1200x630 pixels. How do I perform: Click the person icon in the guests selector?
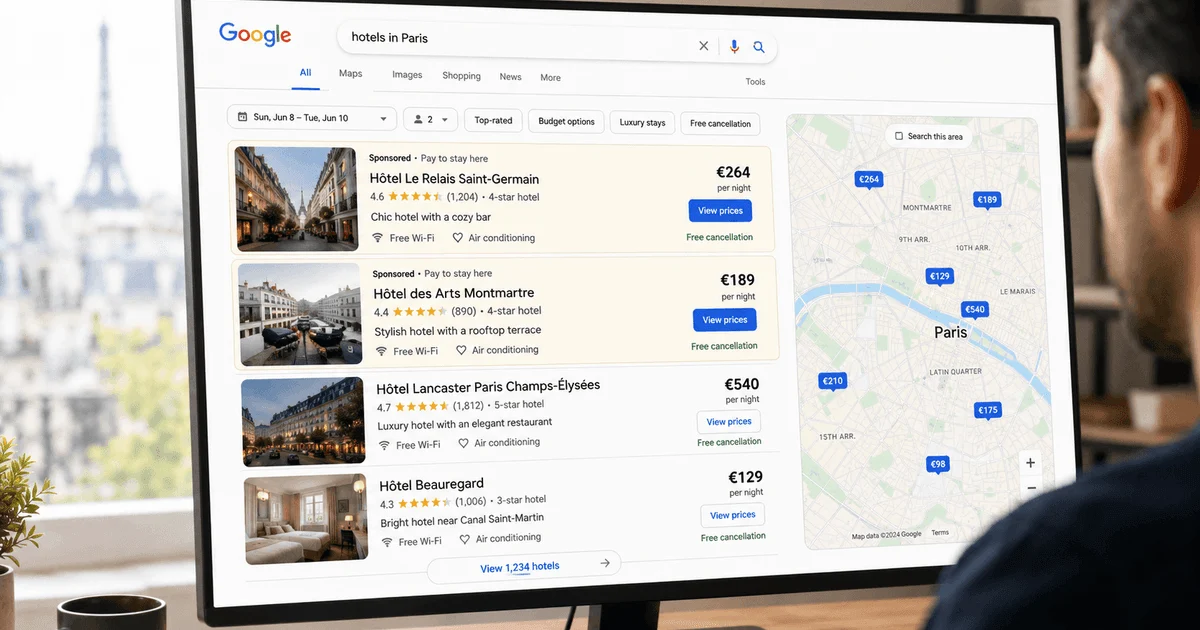[417, 119]
